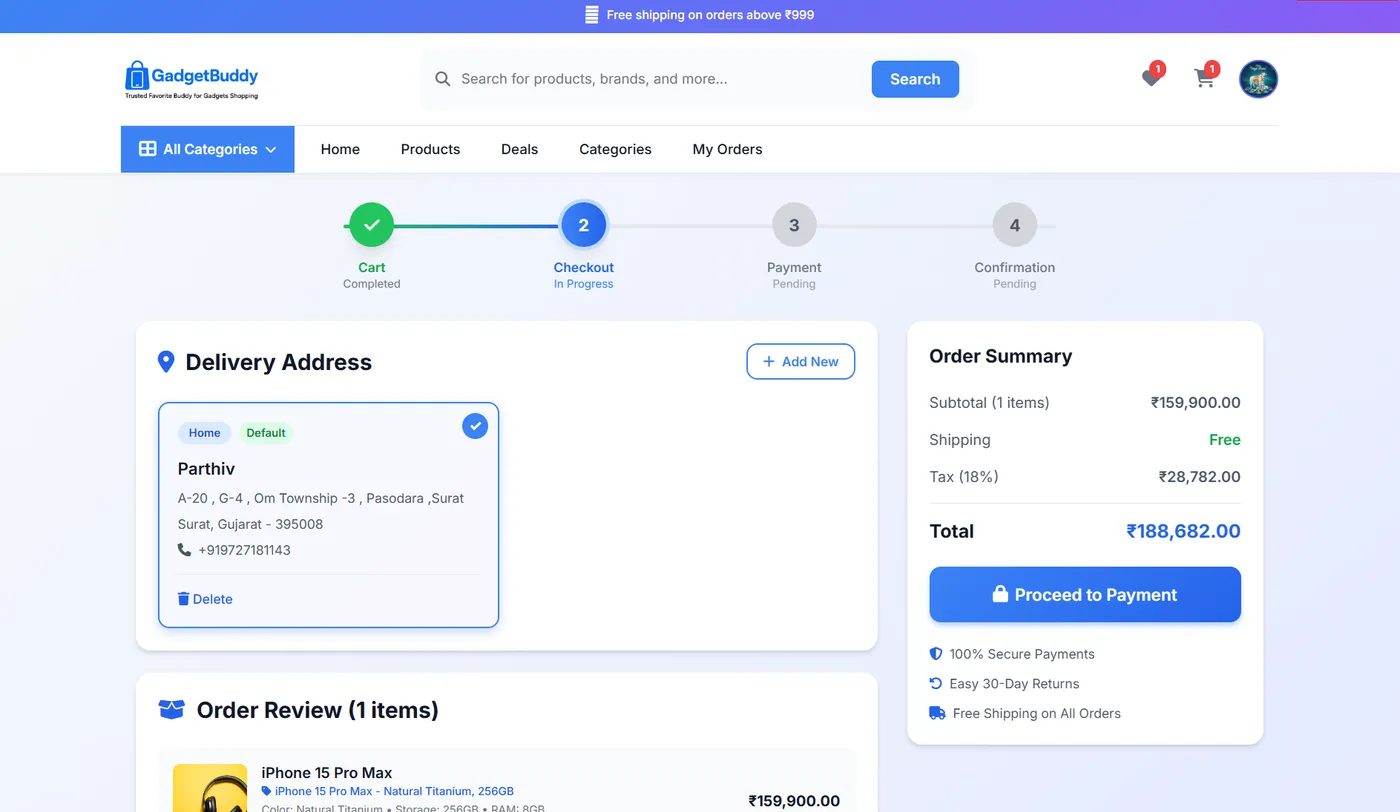This screenshot has height=812, width=1400.
Task: Click the search magnifier icon
Action: coord(442,79)
